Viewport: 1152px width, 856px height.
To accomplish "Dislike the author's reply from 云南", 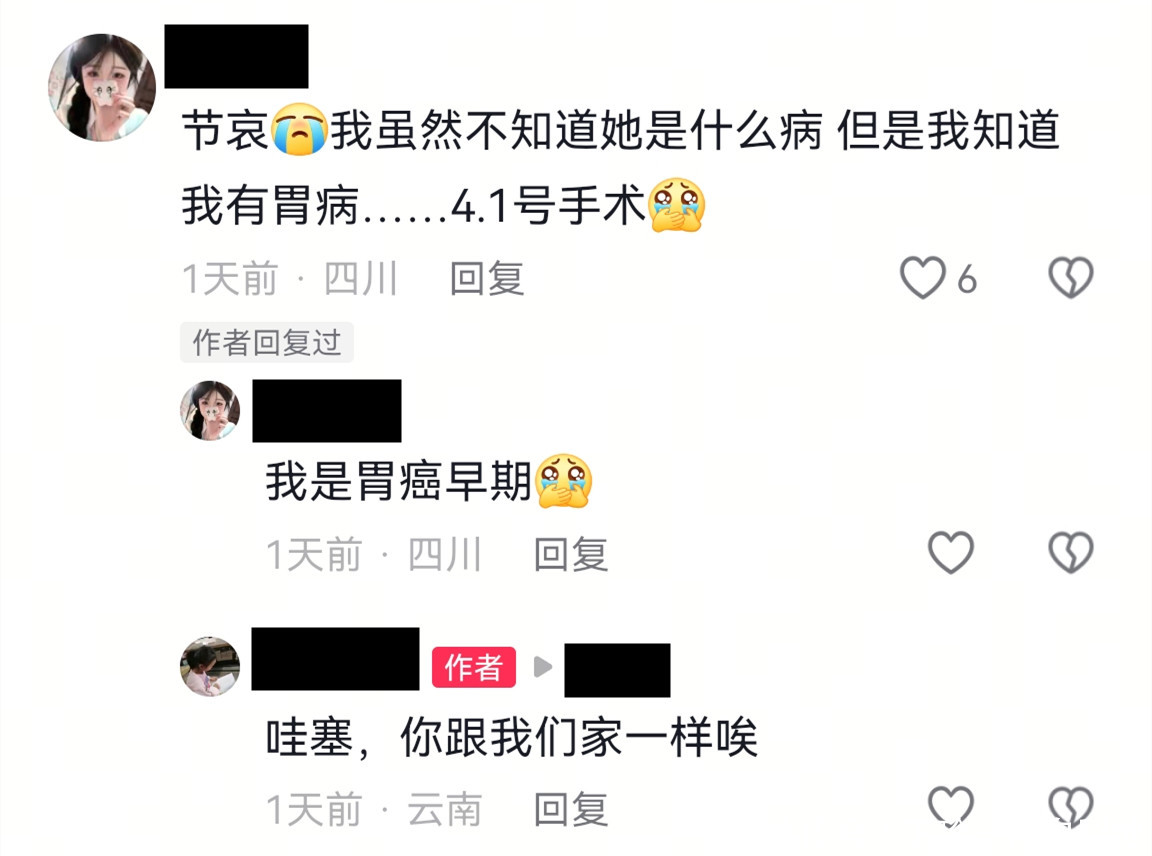I will (x=1070, y=806).
